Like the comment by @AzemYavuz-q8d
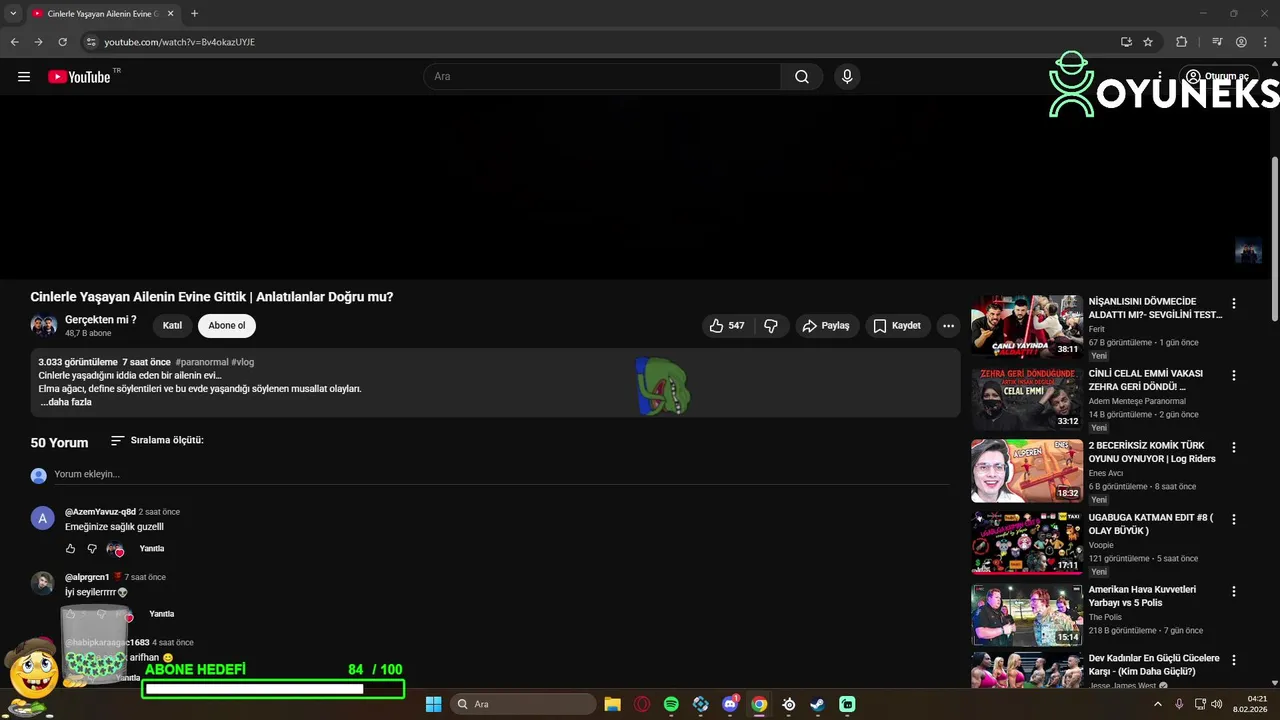Viewport: 1280px width, 720px height. [x=70, y=549]
